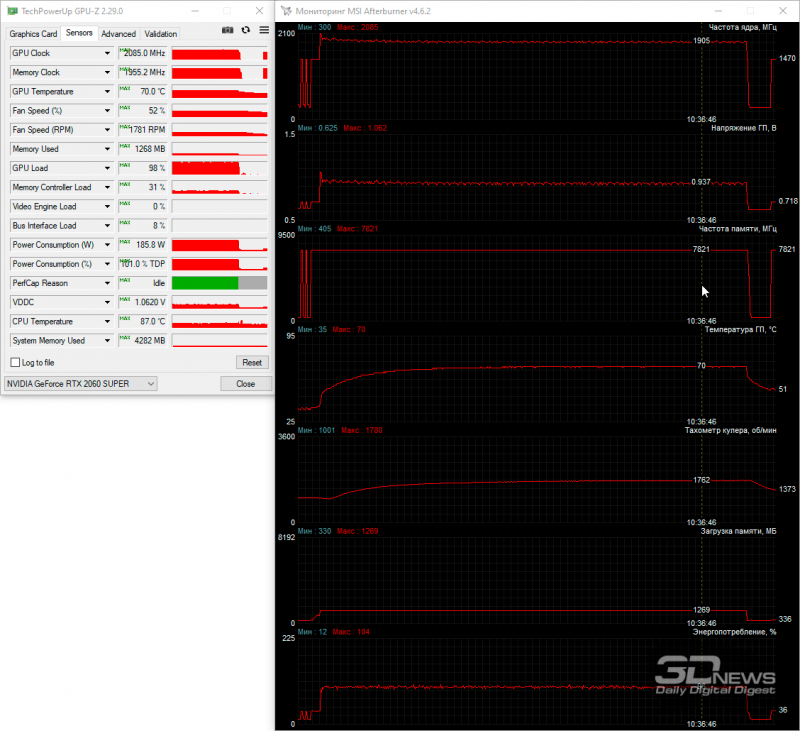Enable the Log to file checkbox
This screenshot has width=800, height=731.
[17, 362]
